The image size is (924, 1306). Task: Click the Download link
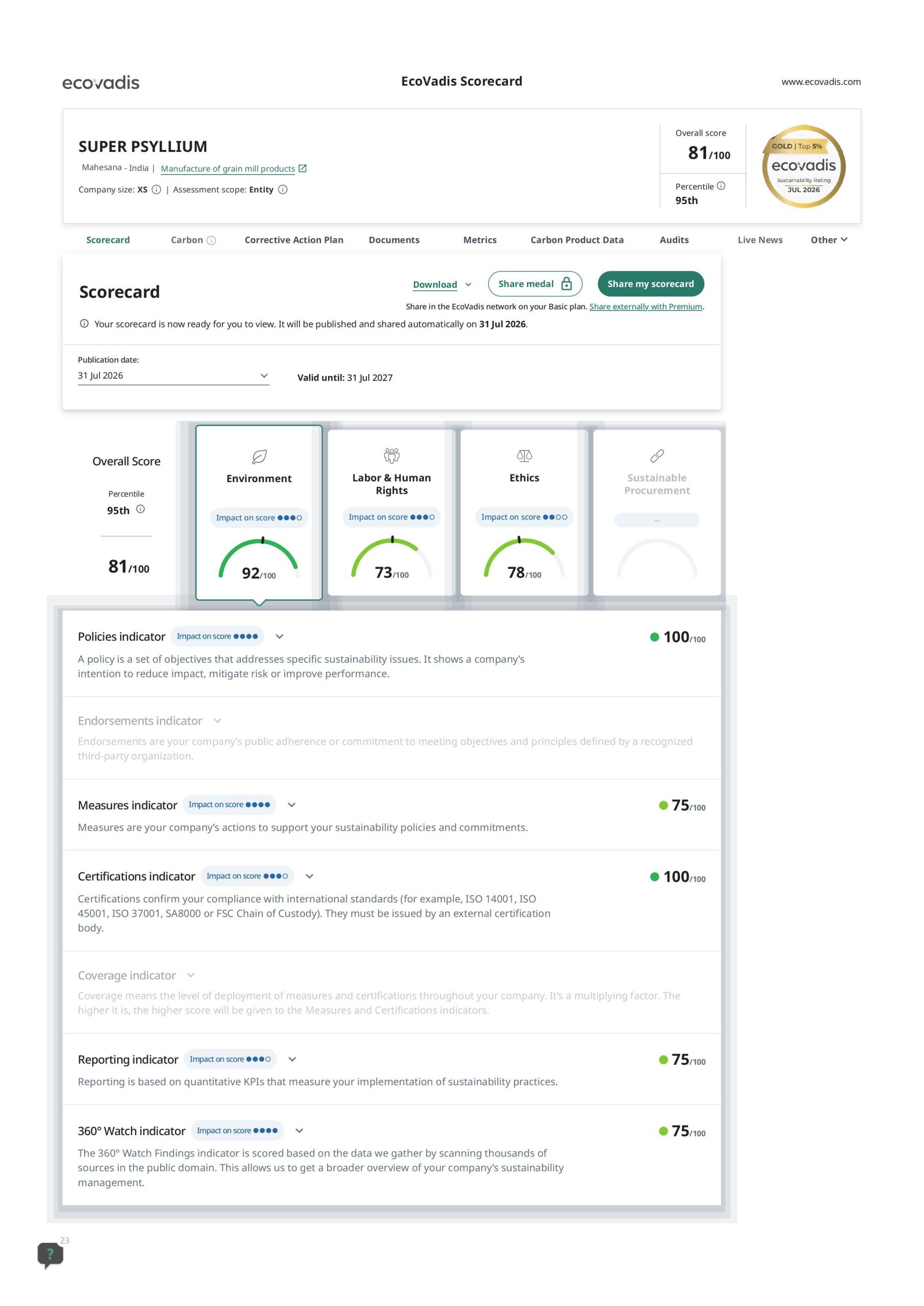point(435,284)
